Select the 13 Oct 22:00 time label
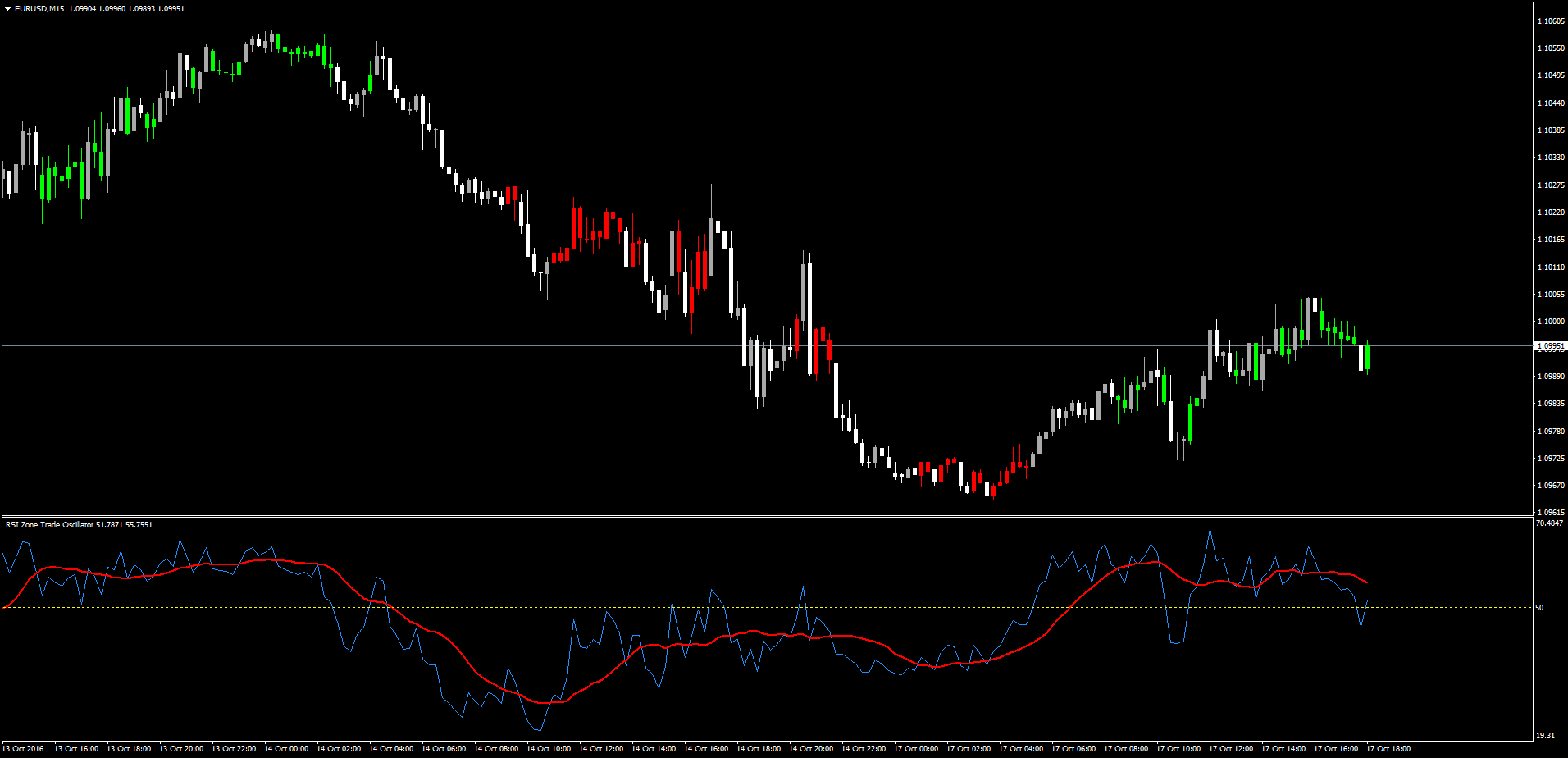 (234, 748)
